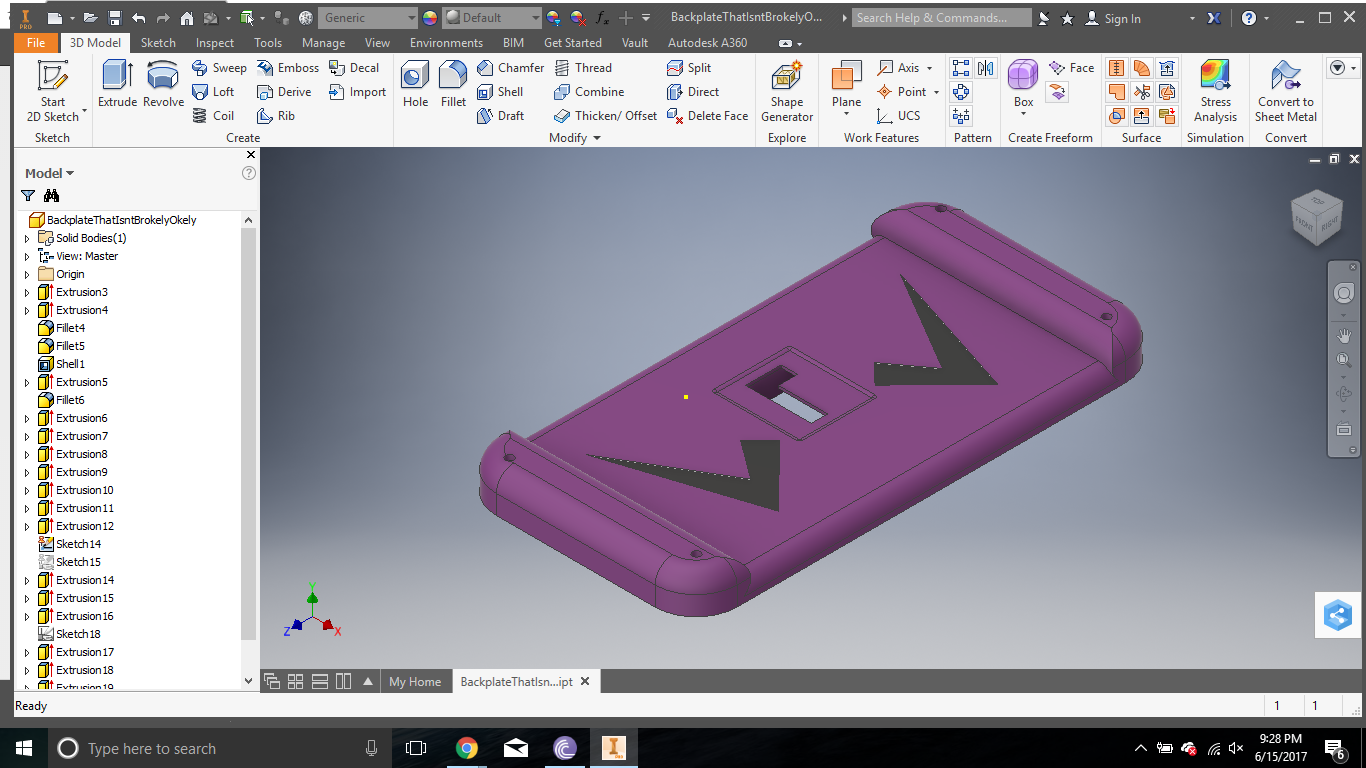Start a new 2D Sketch
The width and height of the screenshot is (1366, 768).
[53, 90]
